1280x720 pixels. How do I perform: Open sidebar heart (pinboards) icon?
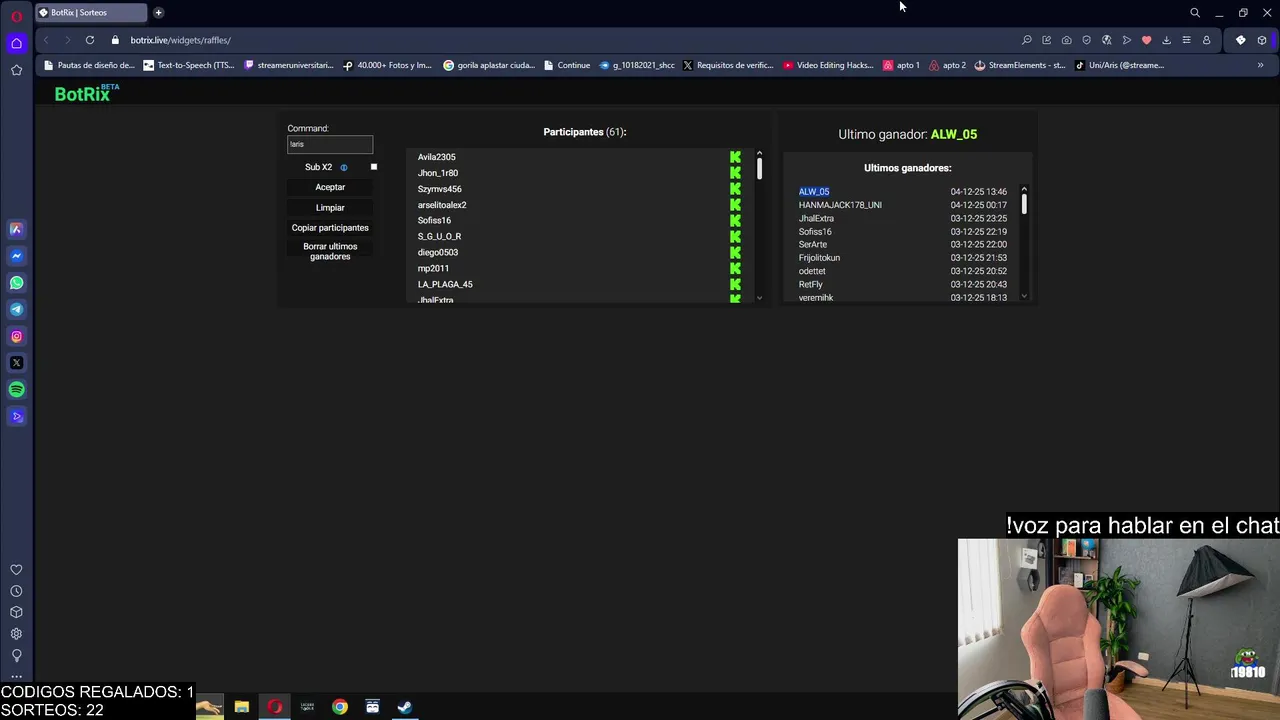click(16, 570)
